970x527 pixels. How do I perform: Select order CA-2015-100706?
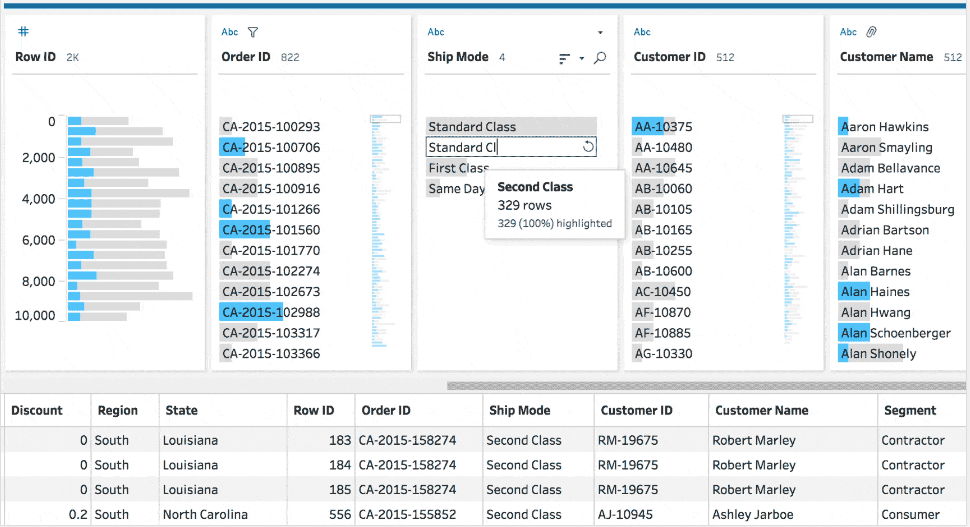(x=271, y=147)
